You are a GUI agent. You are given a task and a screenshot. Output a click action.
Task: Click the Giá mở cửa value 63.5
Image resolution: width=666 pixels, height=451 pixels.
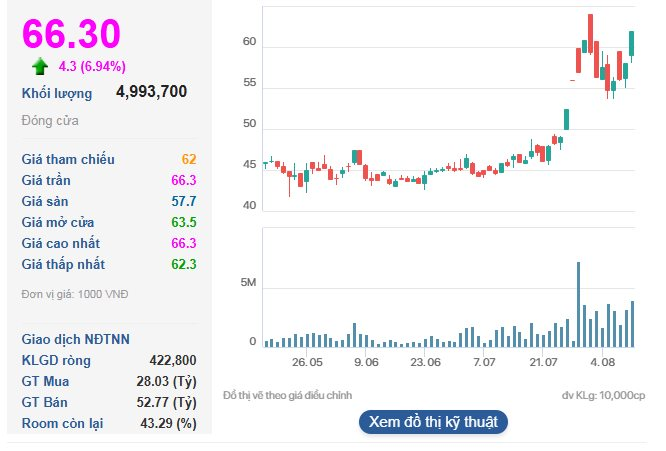(x=182, y=222)
